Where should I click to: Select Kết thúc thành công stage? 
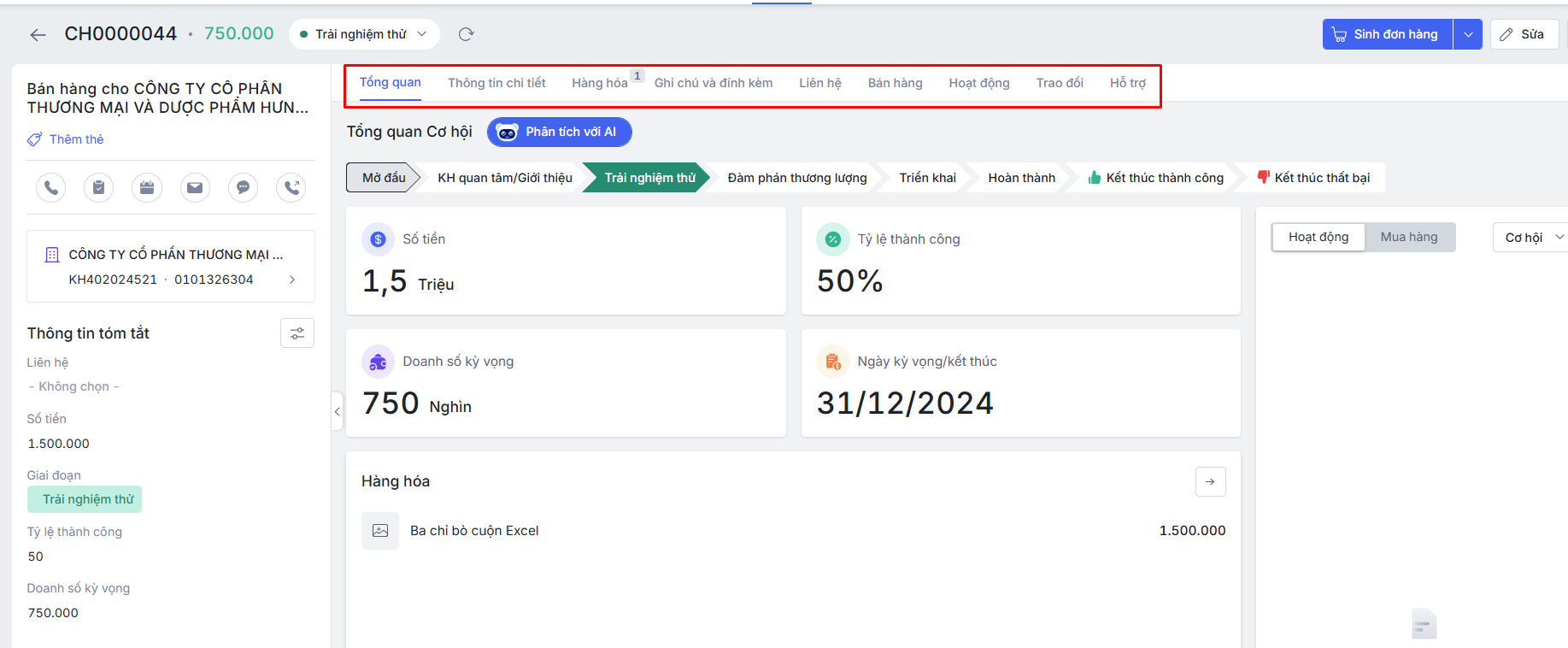(x=1156, y=178)
